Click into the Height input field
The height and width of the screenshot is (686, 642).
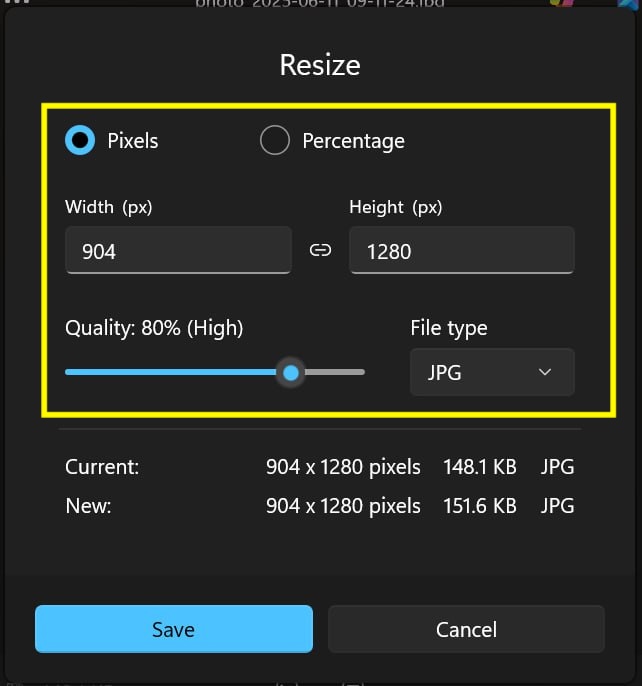click(461, 251)
